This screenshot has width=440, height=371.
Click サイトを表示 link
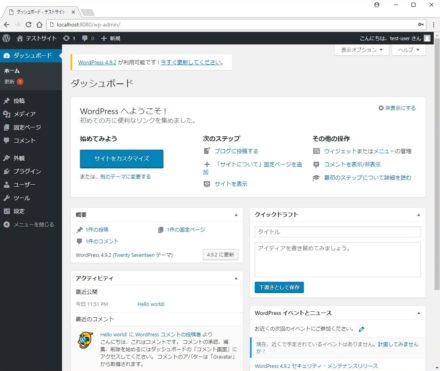click(x=231, y=184)
